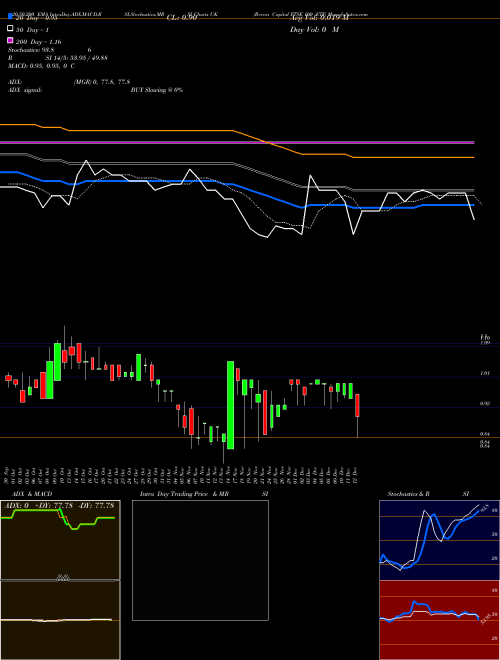This screenshot has height=660, width=500.
Task: Click the 'CL: 0.90' closing price text
Action: click(x=182, y=18)
